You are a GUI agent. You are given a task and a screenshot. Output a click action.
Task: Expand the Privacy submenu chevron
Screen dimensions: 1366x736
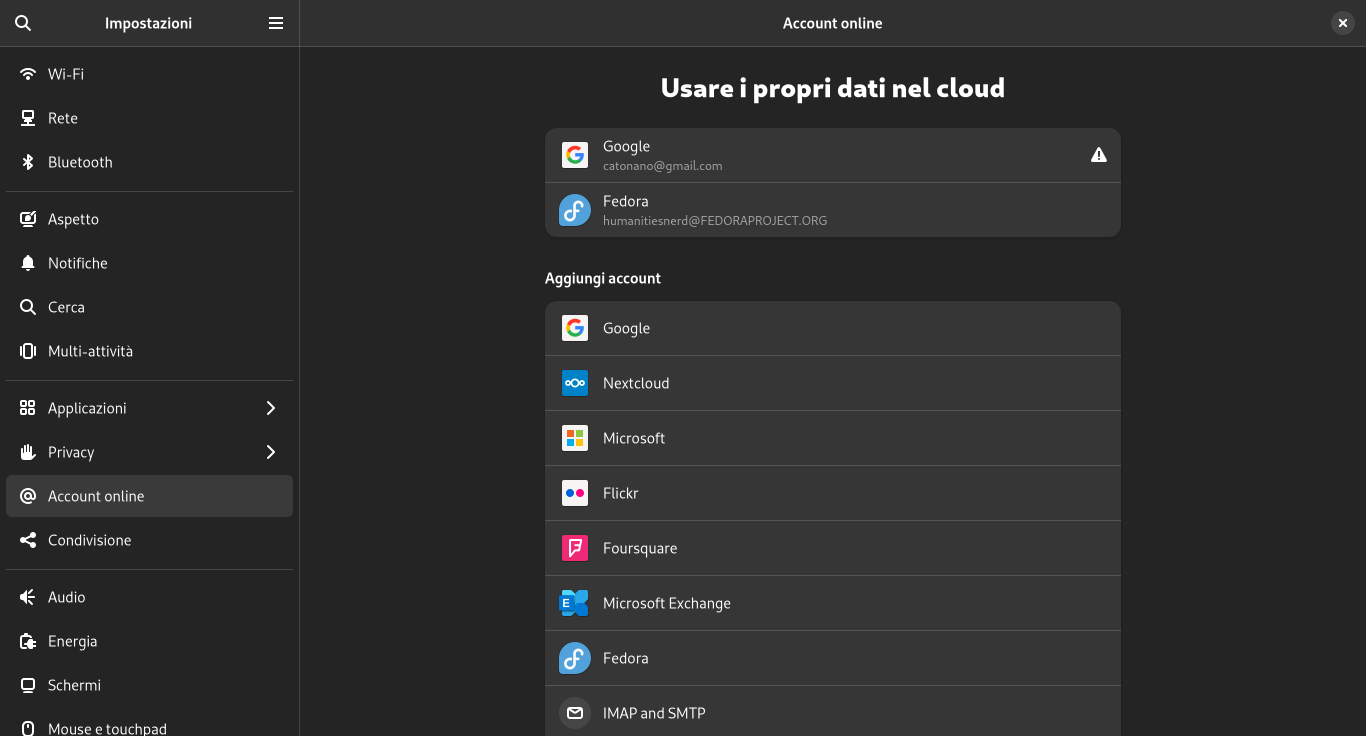(270, 452)
